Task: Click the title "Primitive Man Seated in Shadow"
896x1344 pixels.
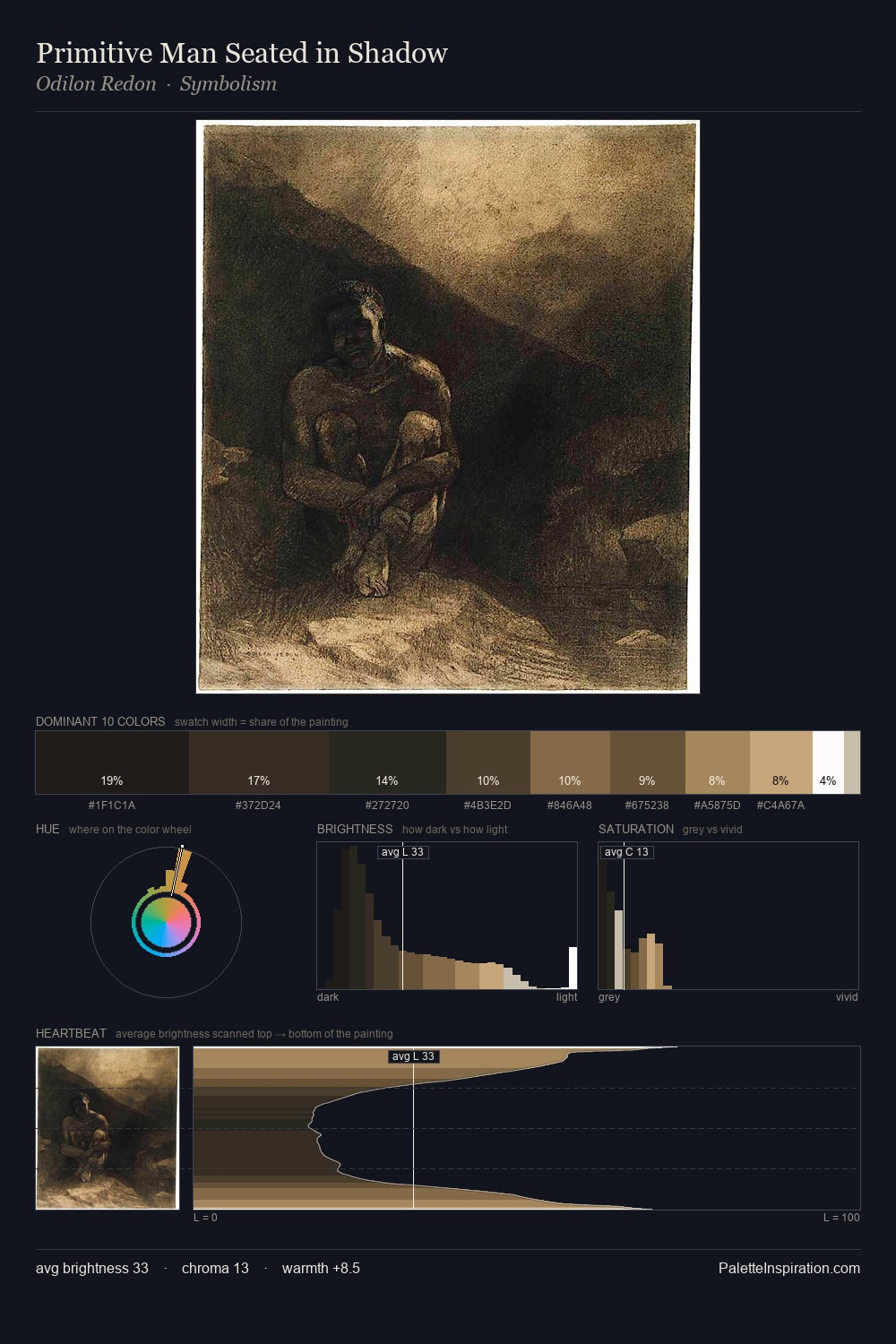Action: pyautogui.click(x=242, y=53)
